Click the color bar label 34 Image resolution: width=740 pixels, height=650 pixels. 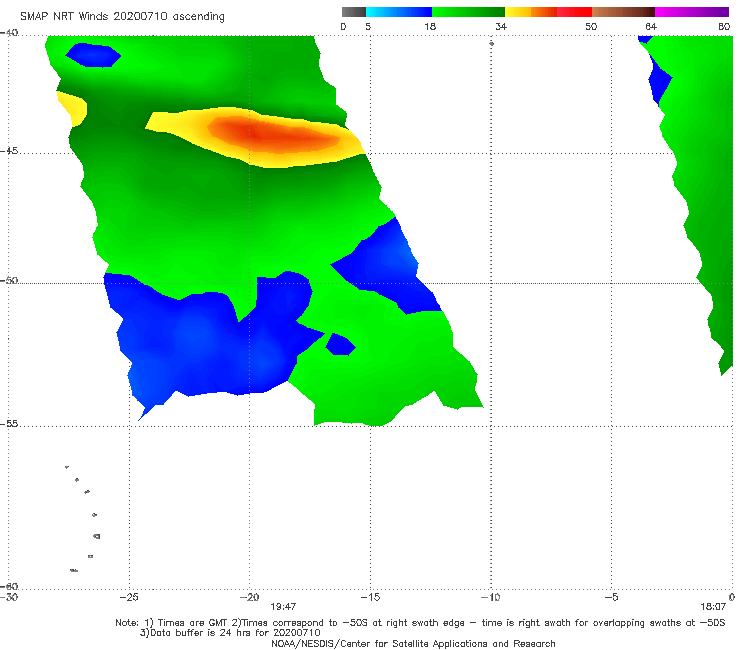pos(501,26)
